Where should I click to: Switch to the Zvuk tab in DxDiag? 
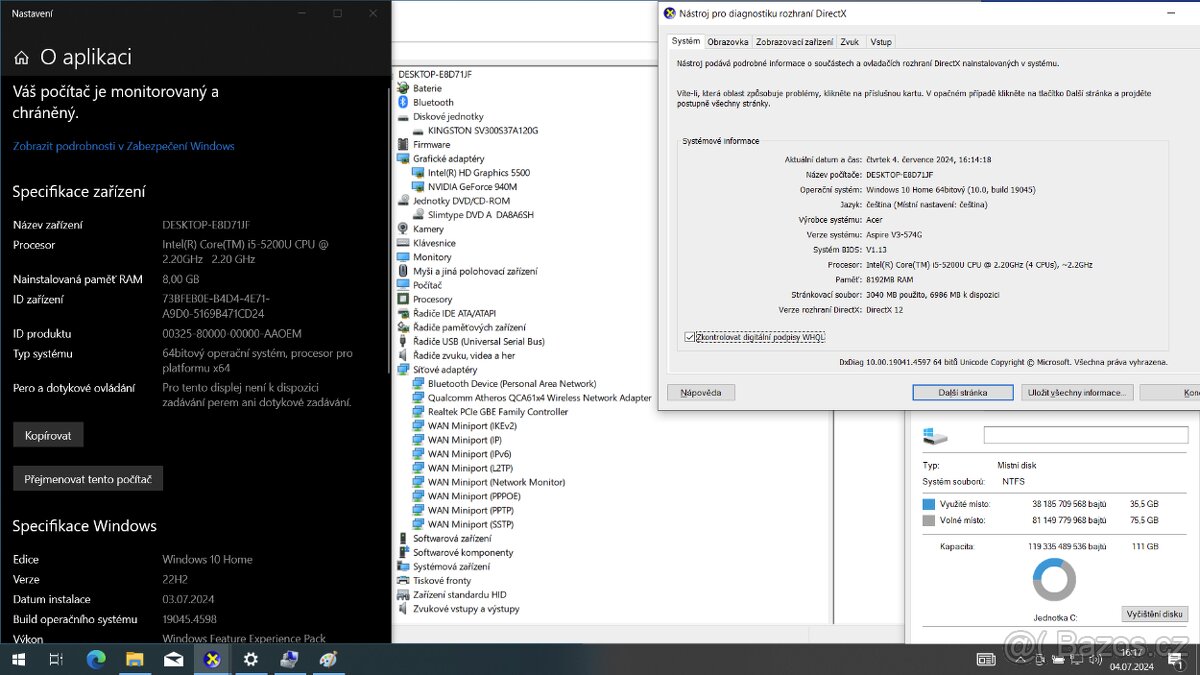pos(849,41)
